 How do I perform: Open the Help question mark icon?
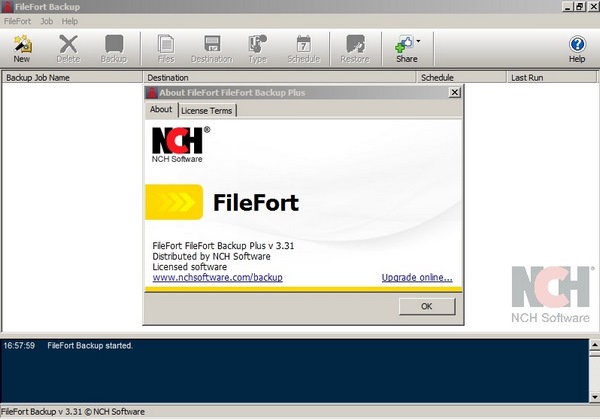click(x=577, y=44)
